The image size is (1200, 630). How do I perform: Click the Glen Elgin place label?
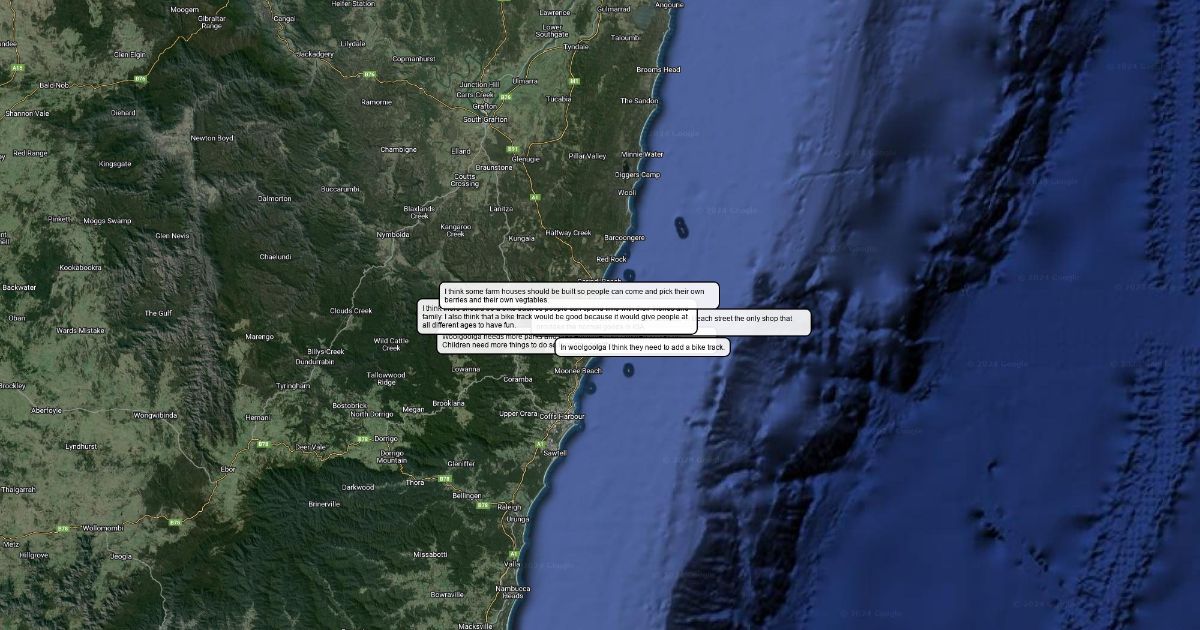point(131,54)
